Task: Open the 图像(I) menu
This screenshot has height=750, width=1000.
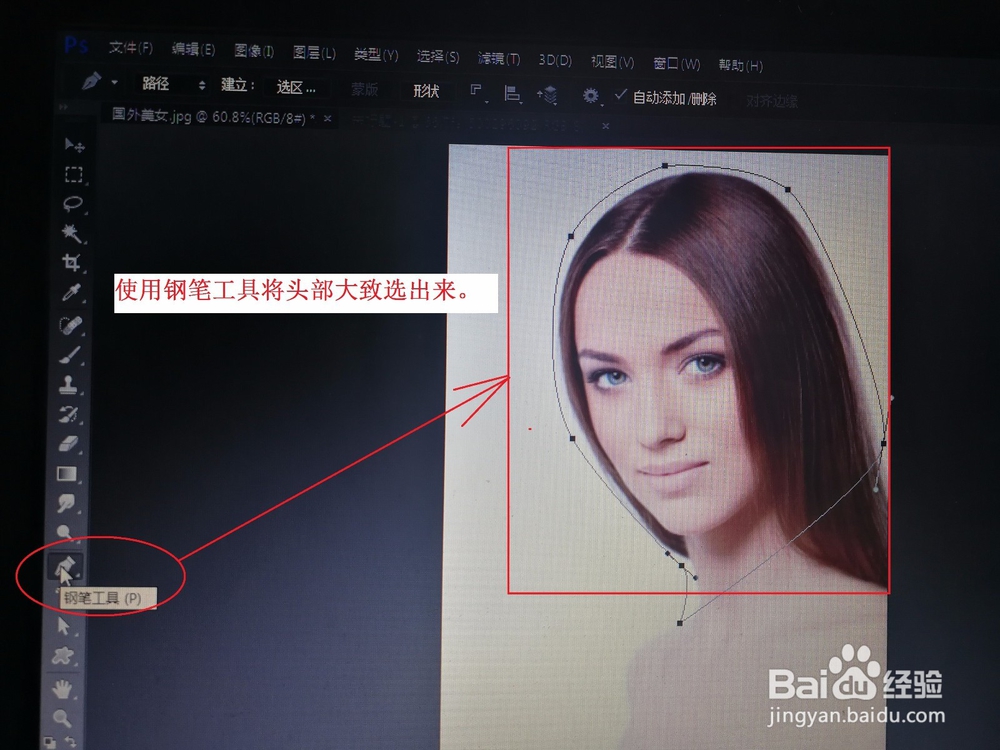Action: (x=254, y=51)
